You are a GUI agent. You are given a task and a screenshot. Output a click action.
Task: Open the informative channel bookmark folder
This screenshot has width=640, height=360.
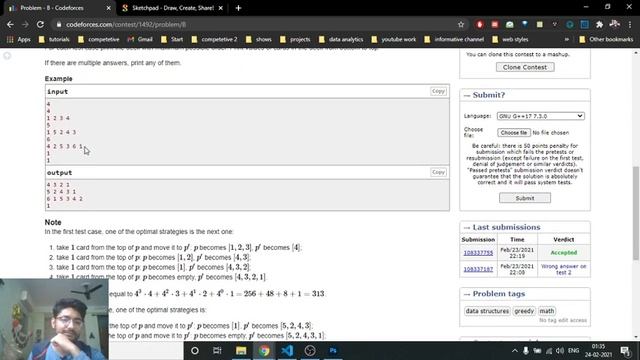pyautogui.click(x=454, y=39)
